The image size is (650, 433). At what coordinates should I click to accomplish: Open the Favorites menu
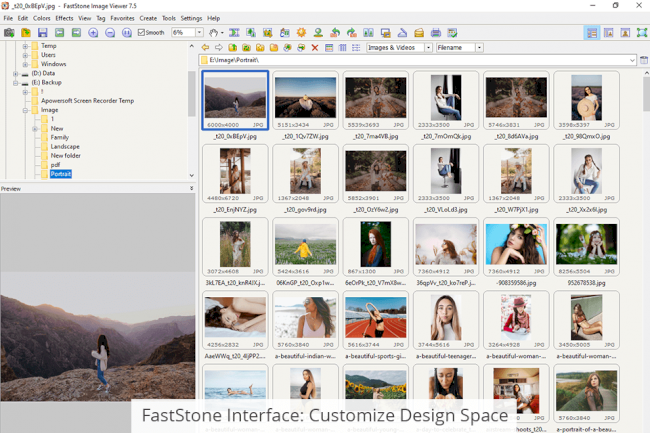click(122, 18)
